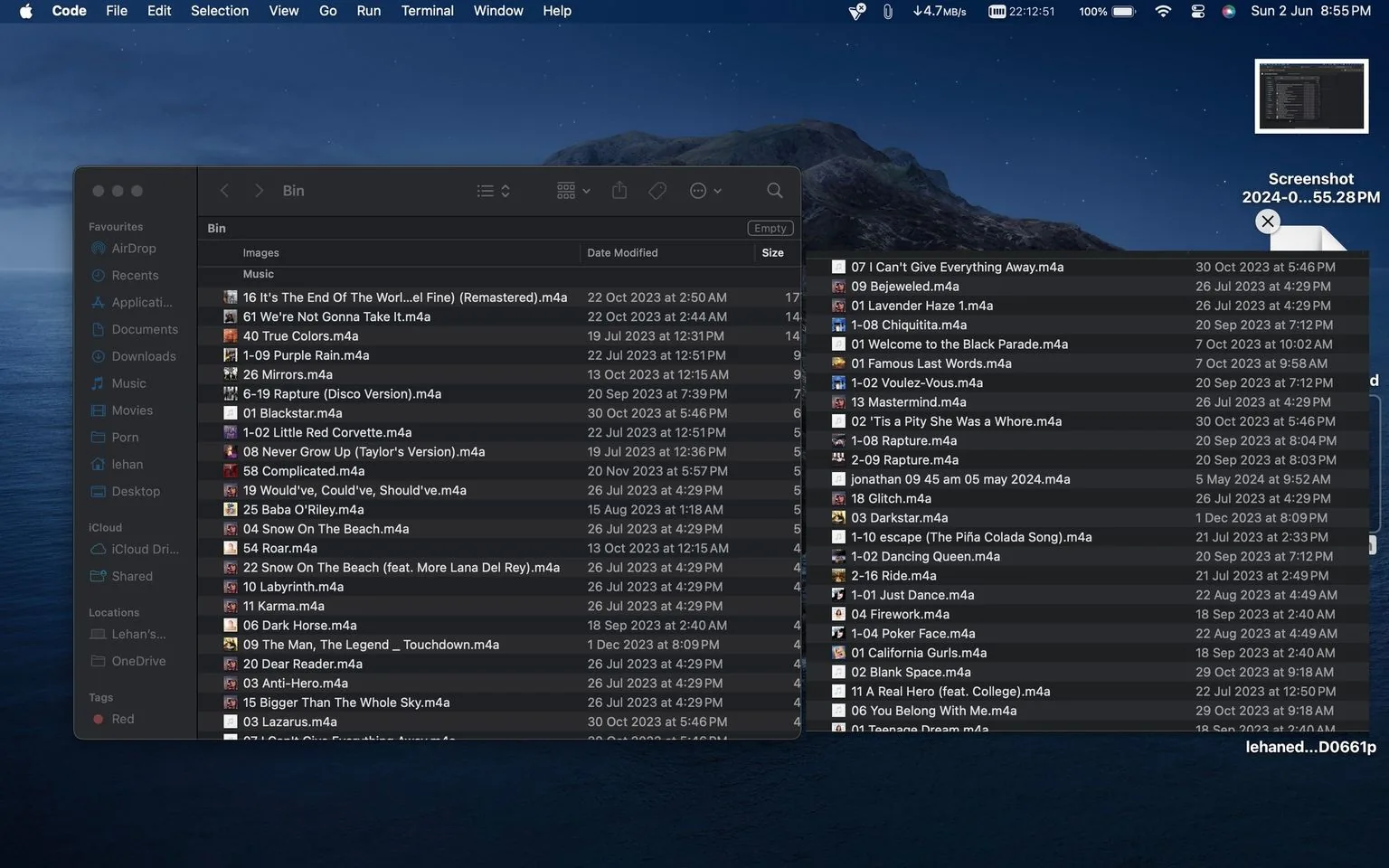
Task: Click the battery percentage in menu bar
Action: pos(1094,12)
